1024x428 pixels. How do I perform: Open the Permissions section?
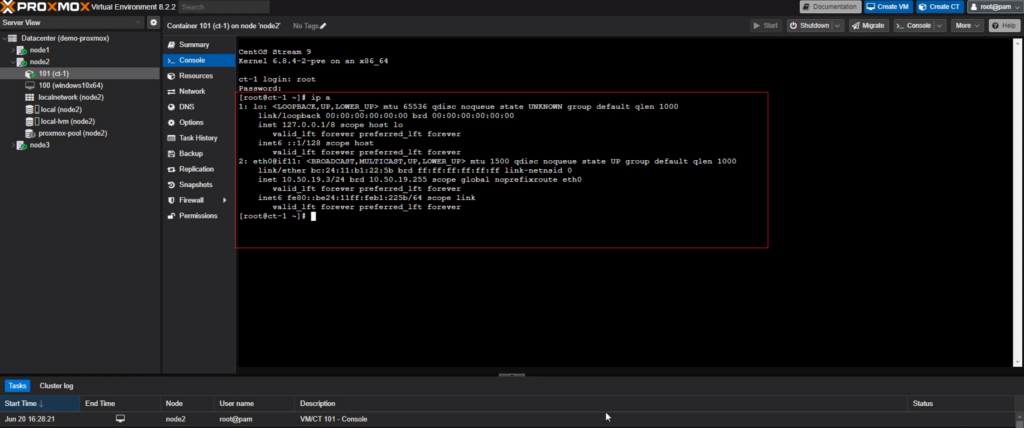[x=199, y=216]
